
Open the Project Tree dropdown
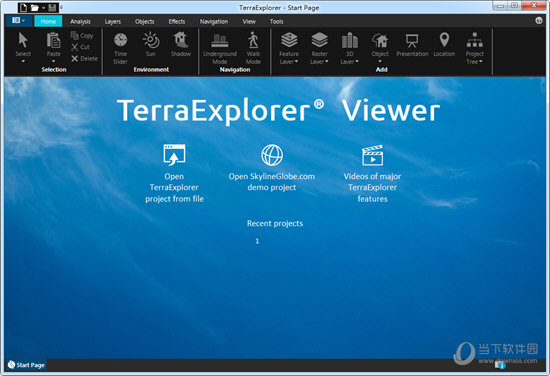coord(475,48)
